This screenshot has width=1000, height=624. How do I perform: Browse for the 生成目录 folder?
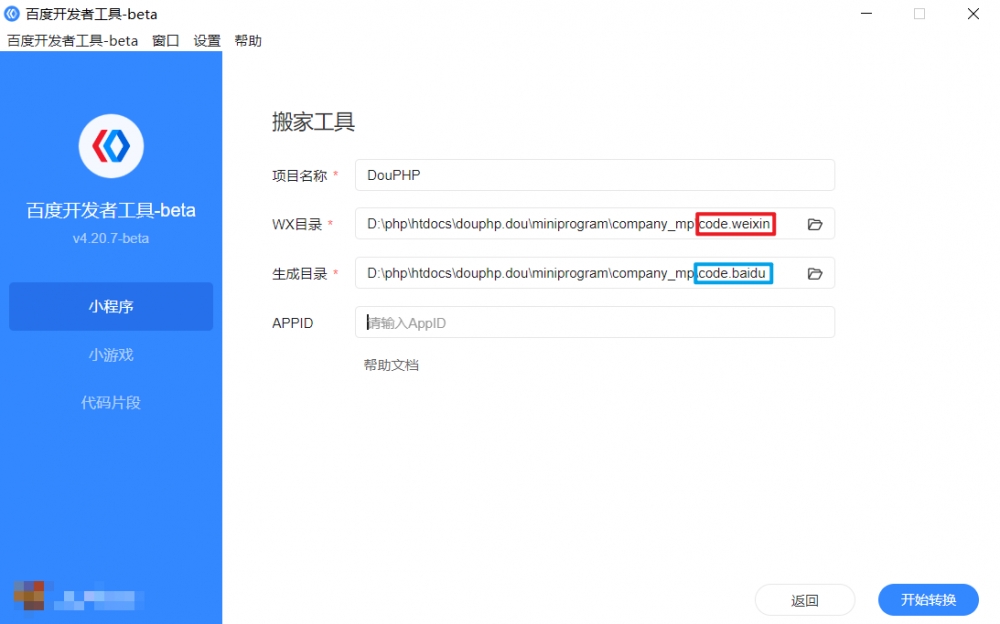tap(814, 274)
